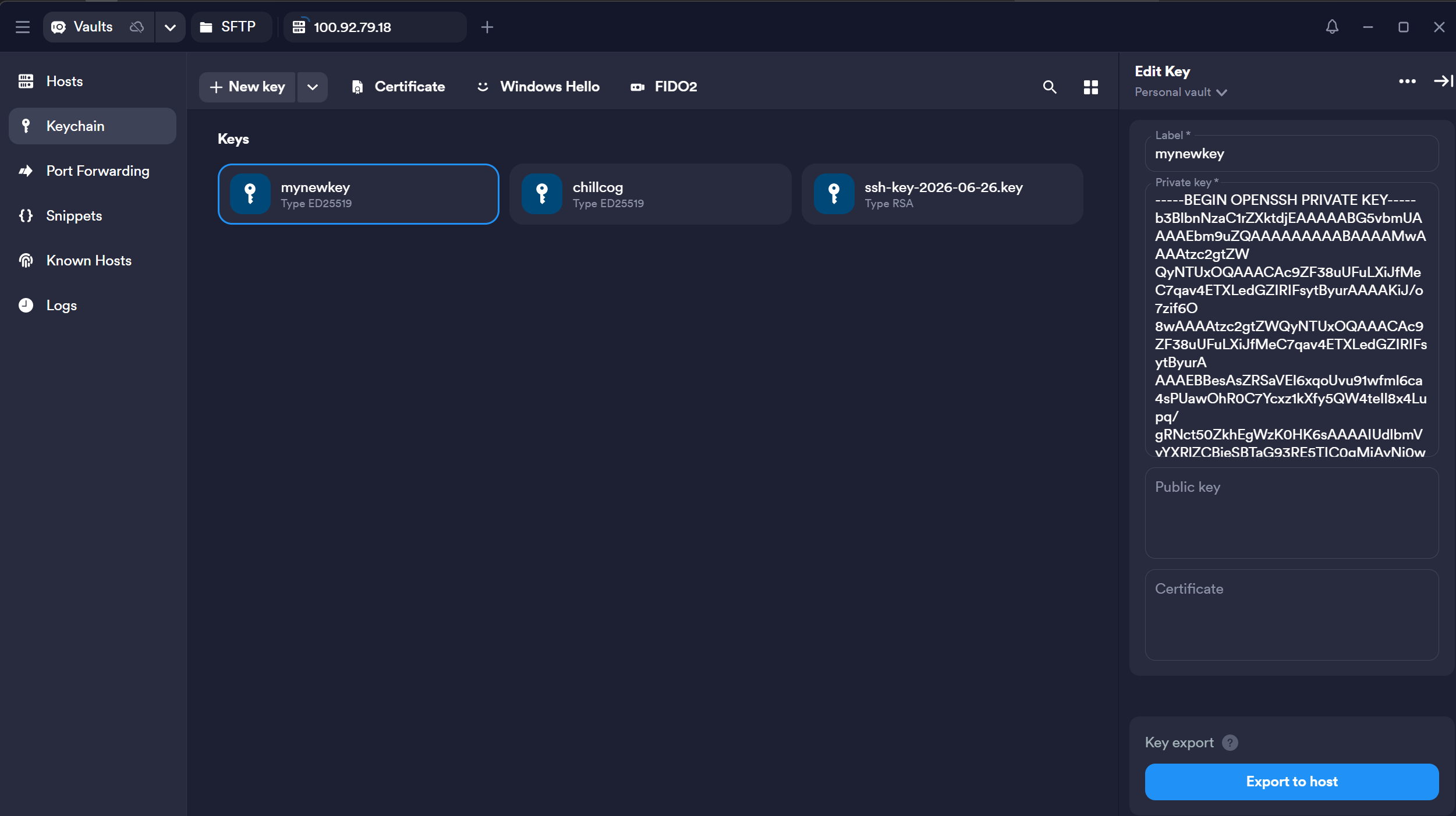Image resolution: width=1456 pixels, height=816 pixels.
Task: Switch to the 100.92.79.18 host tab
Action: click(375, 27)
